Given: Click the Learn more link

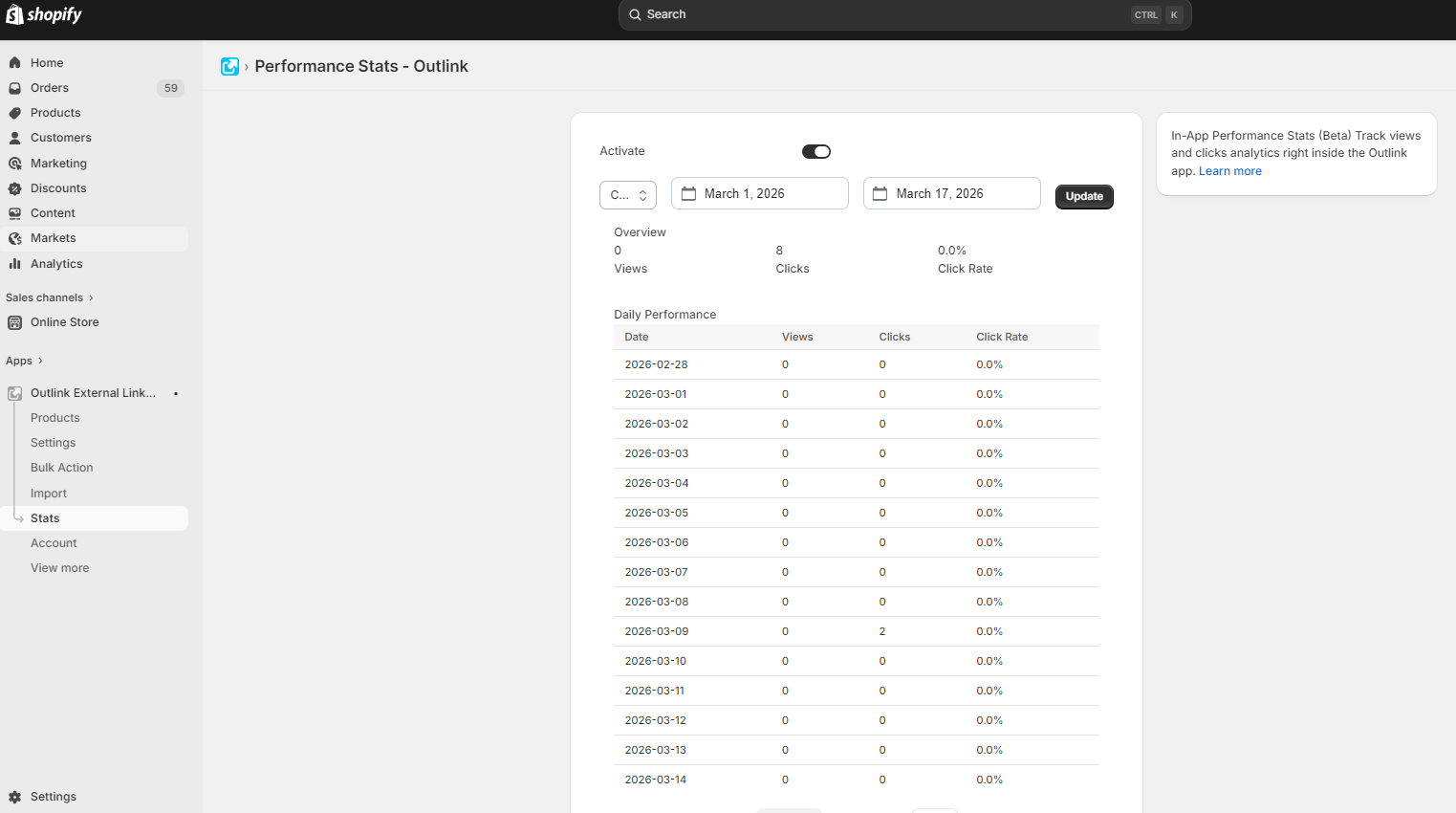Looking at the screenshot, I should 1230,171.
